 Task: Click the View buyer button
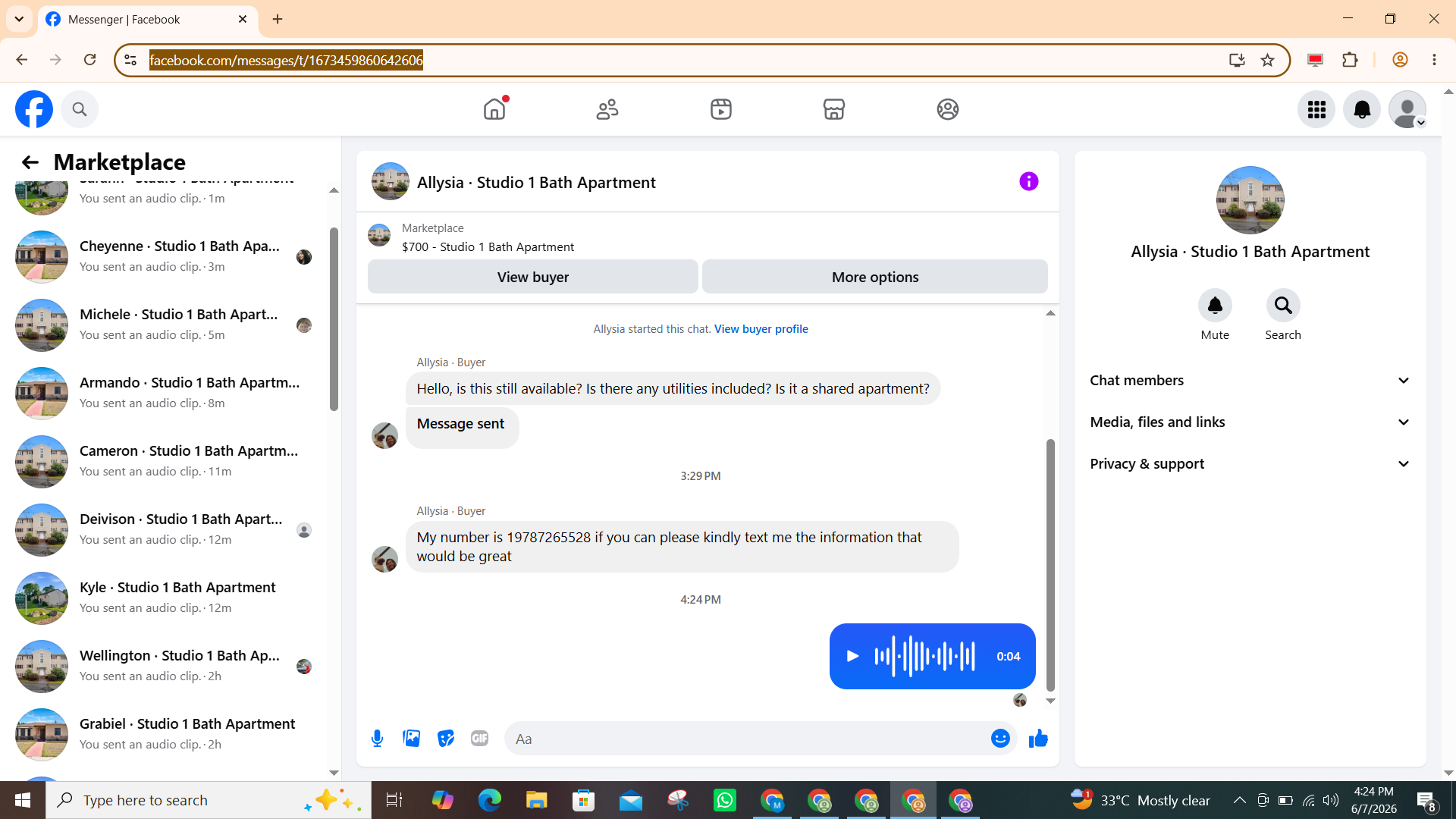coord(532,277)
